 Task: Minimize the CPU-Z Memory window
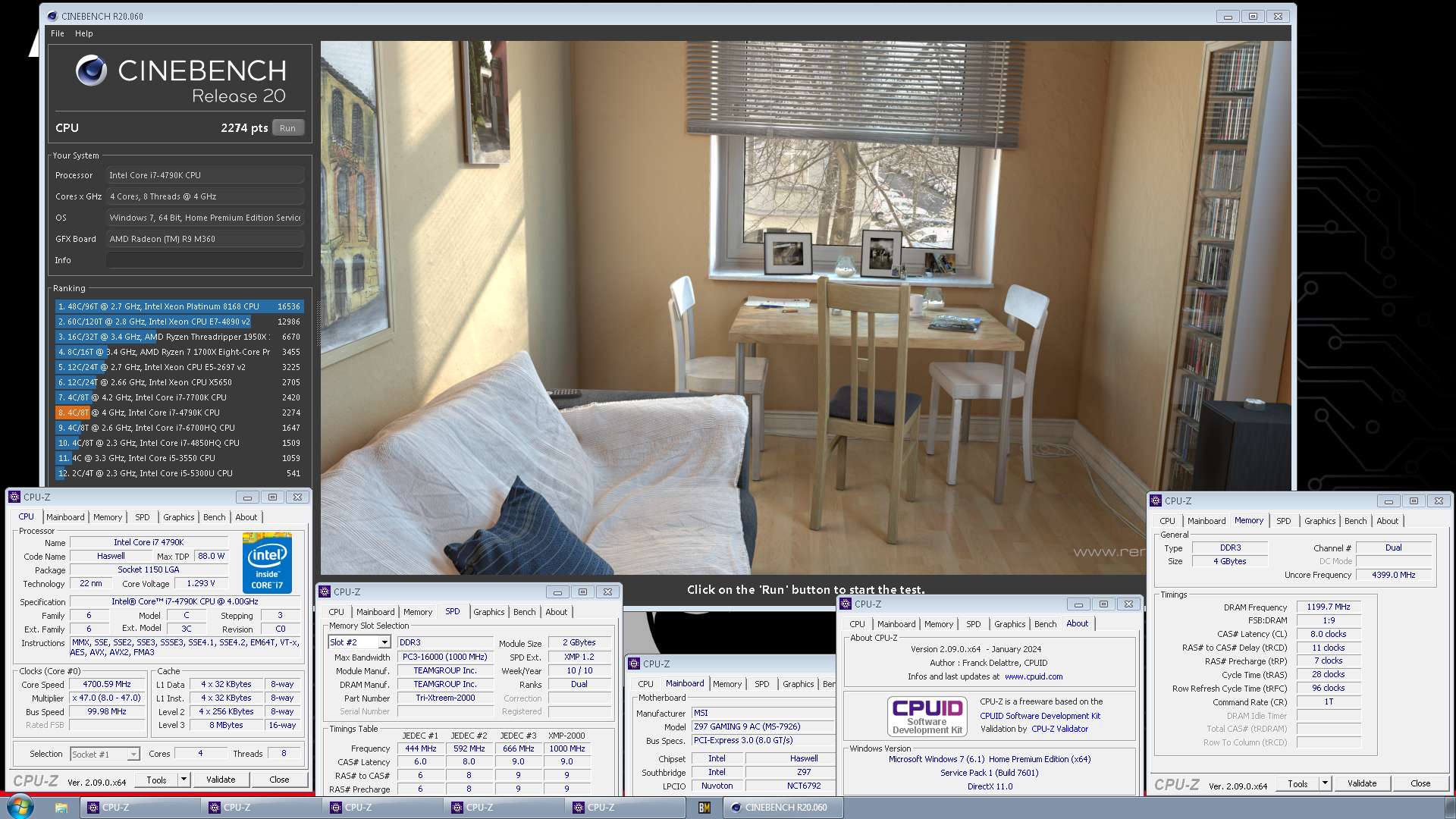click(1389, 501)
